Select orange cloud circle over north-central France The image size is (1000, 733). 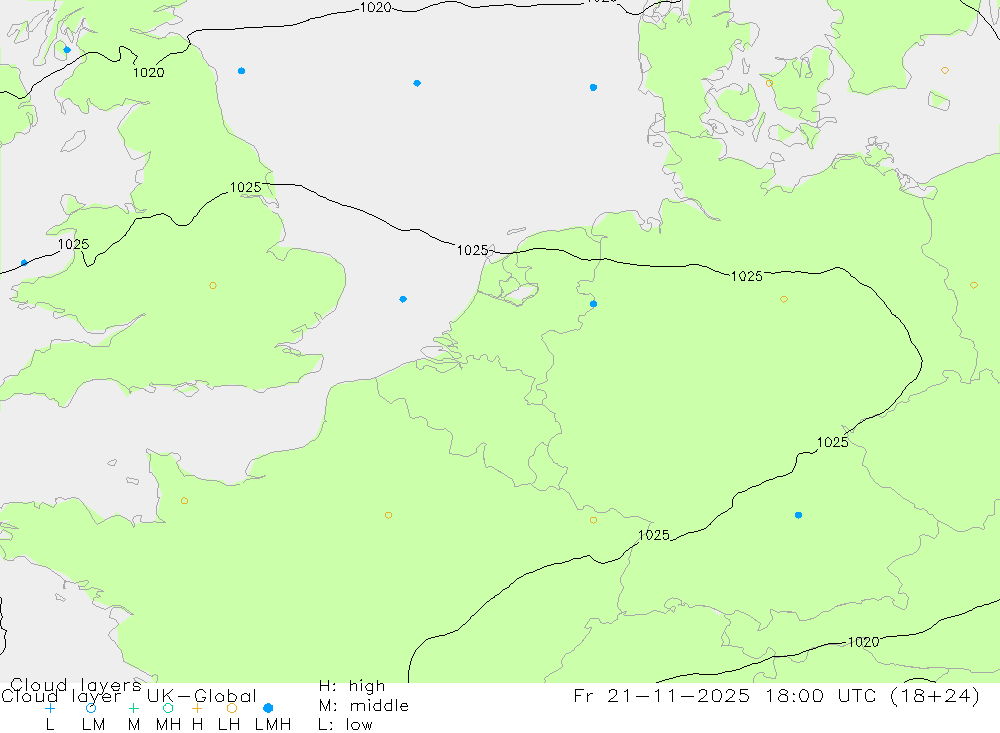388,515
